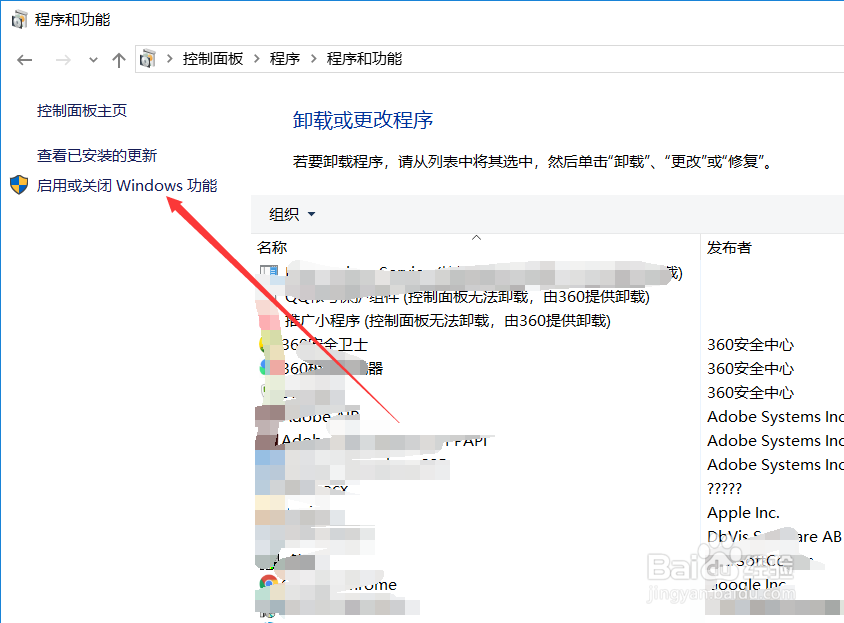Open 启用或关闭 Windows 功能 link
Viewport: 844px width, 623px height.
point(127,185)
